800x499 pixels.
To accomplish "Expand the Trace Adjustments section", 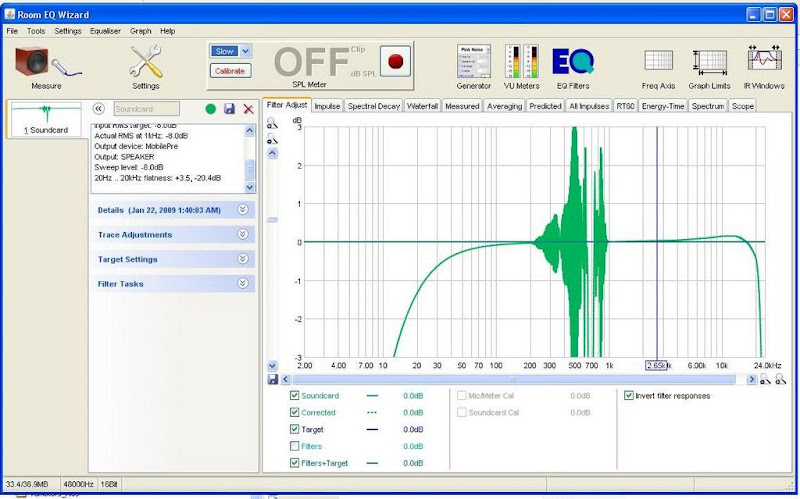I will (x=172, y=235).
